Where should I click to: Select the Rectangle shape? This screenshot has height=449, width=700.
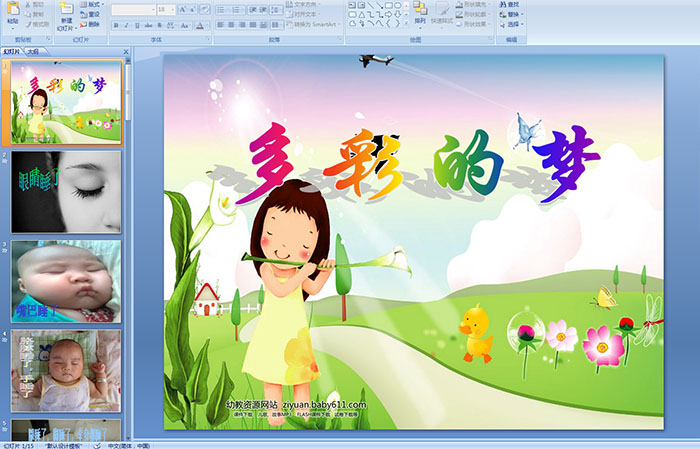click(x=388, y=6)
